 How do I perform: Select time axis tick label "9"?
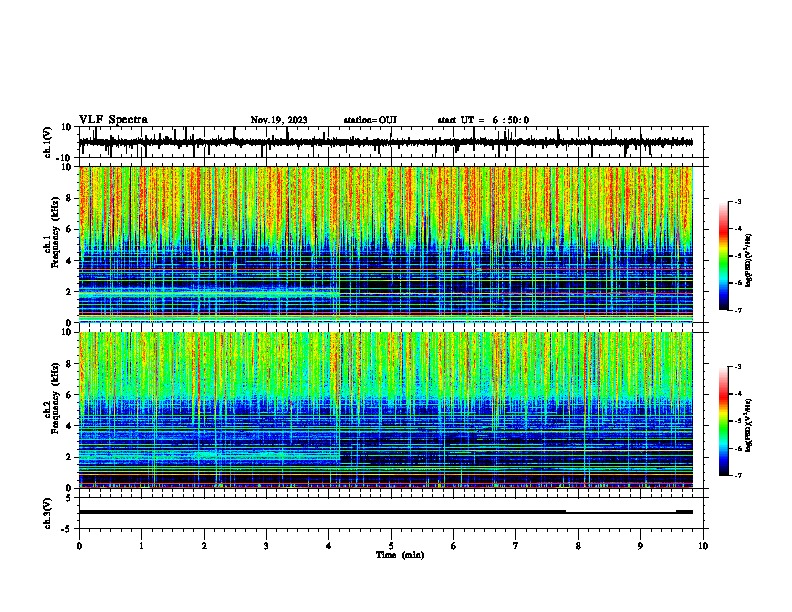[640, 546]
